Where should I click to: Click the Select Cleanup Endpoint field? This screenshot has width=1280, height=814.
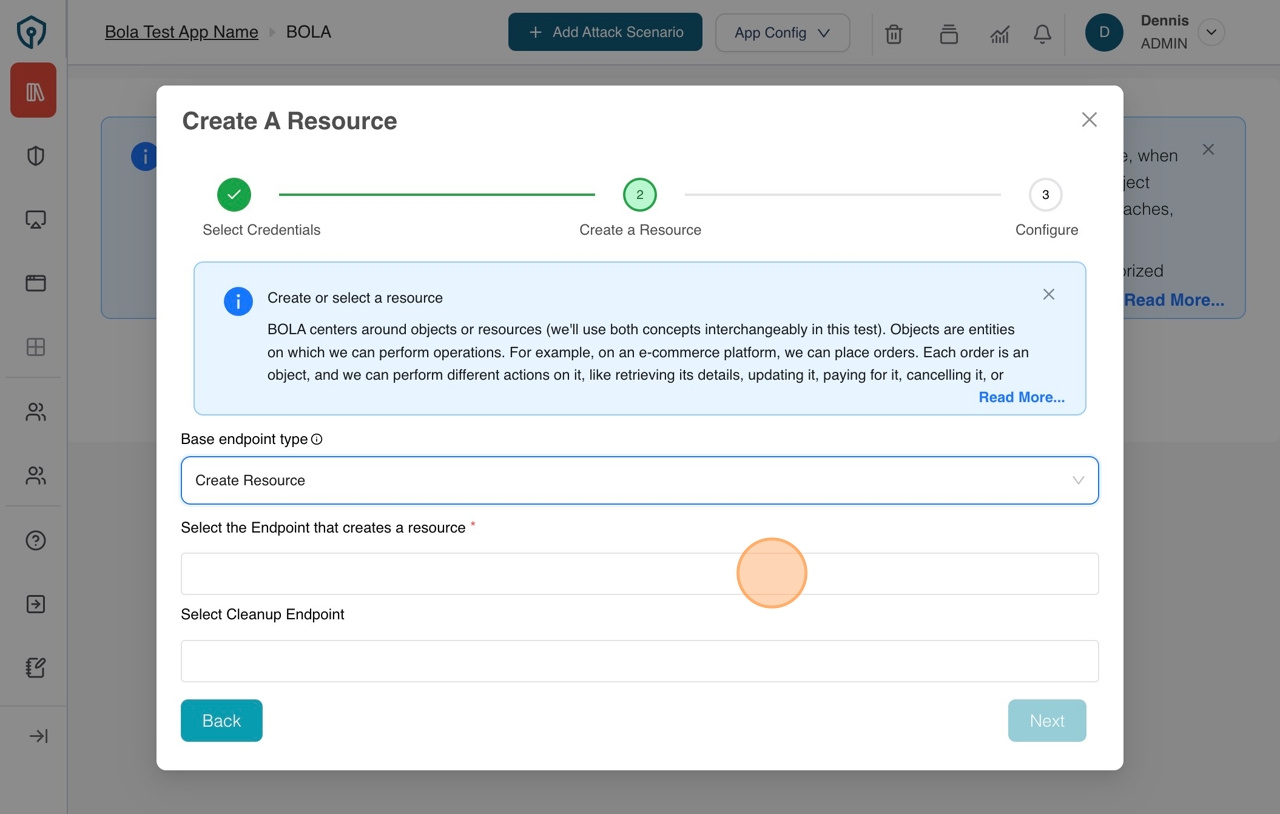click(640, 660)
